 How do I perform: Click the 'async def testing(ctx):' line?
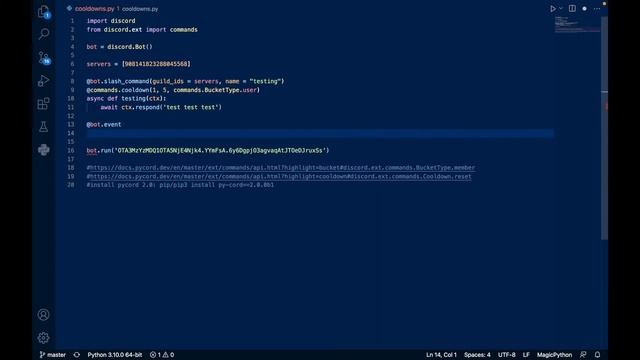point(127,99)
